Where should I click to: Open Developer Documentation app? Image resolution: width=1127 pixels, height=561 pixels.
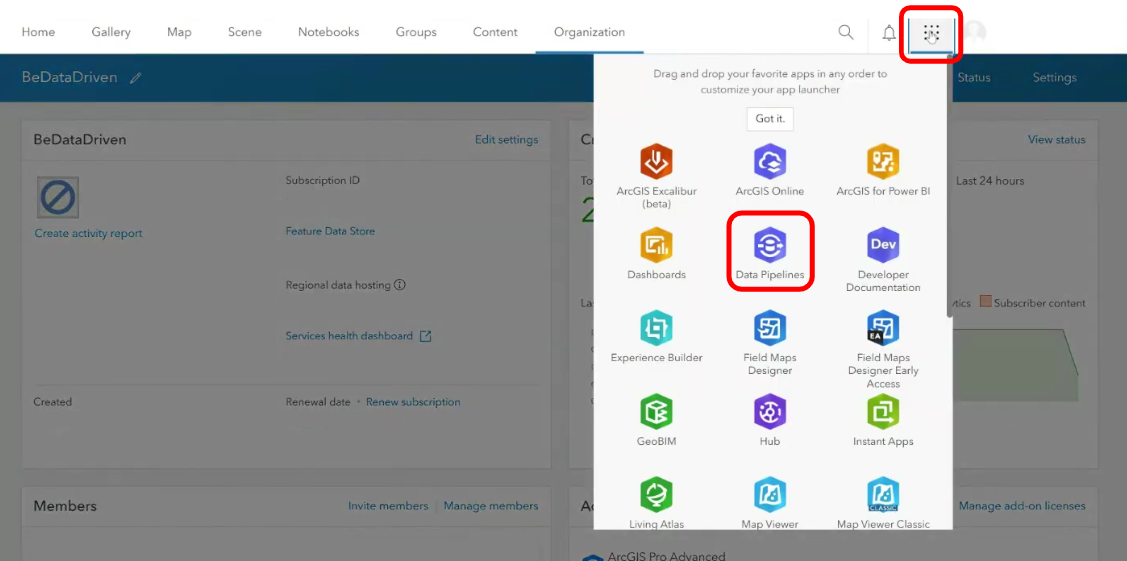pyautogui.click(x=883, y=260)
